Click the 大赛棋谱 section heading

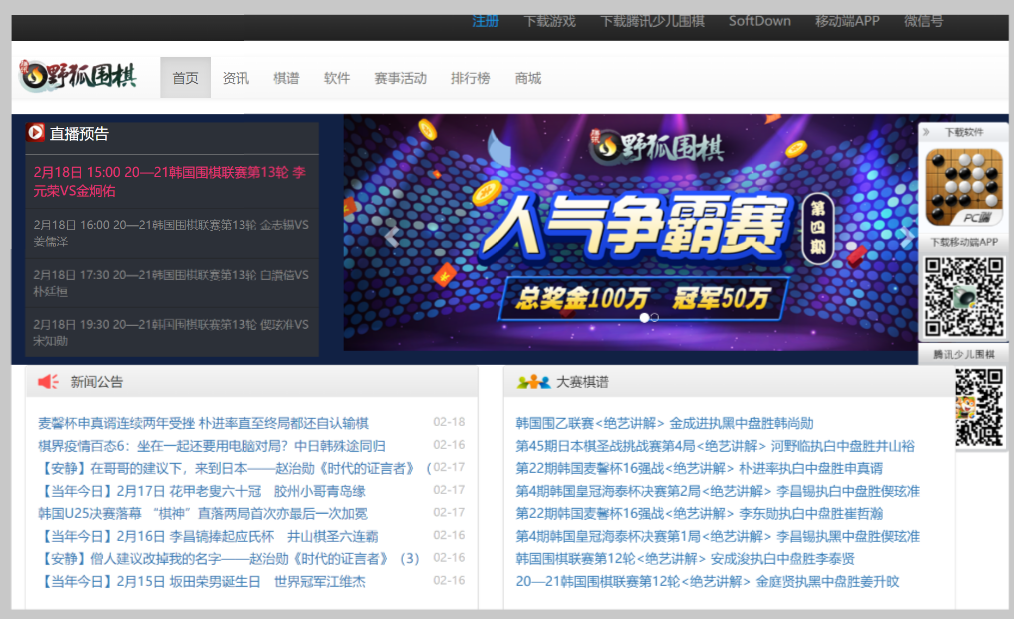click(582, 382)
